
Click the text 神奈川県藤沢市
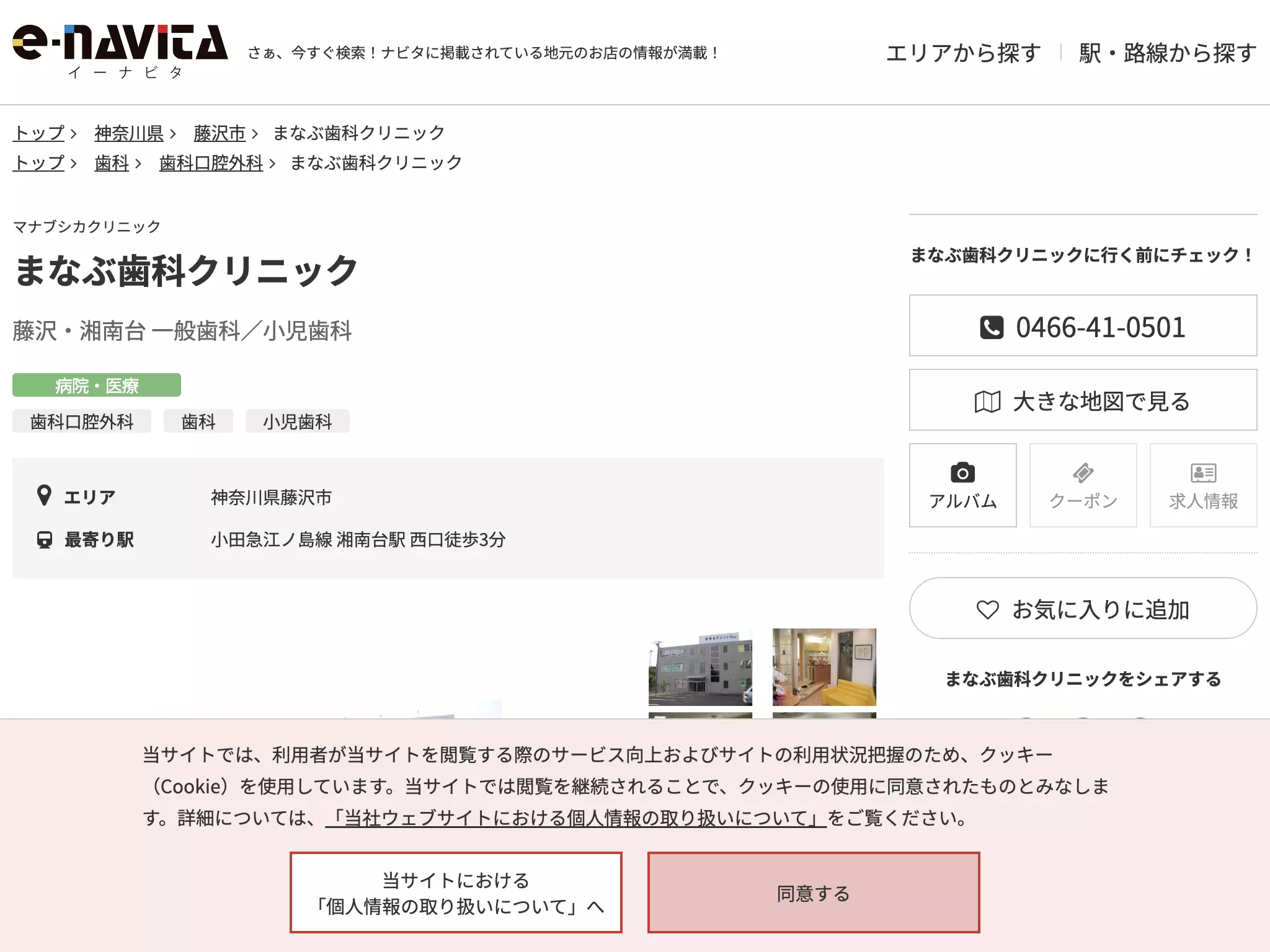[272, 497]
